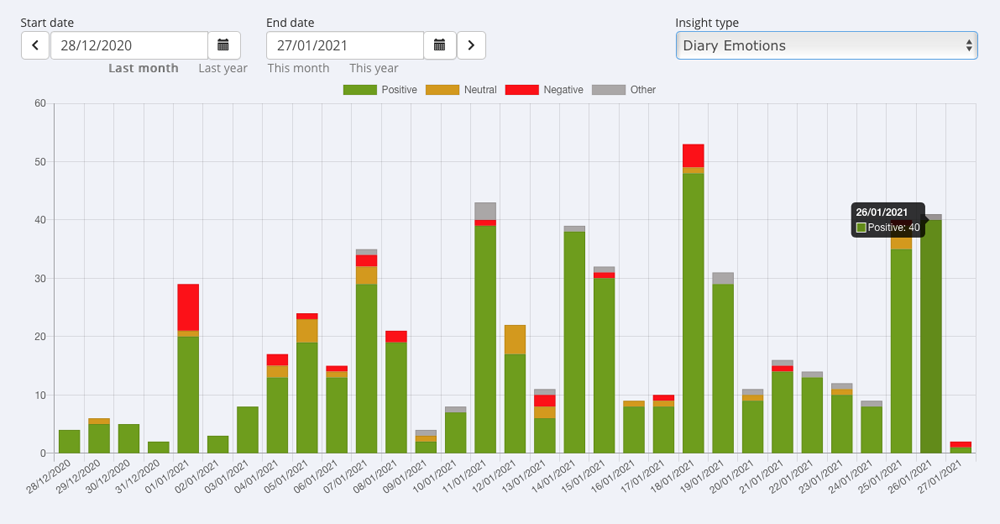Select the Last year range
1000x524 pixels.
point(223,68)
